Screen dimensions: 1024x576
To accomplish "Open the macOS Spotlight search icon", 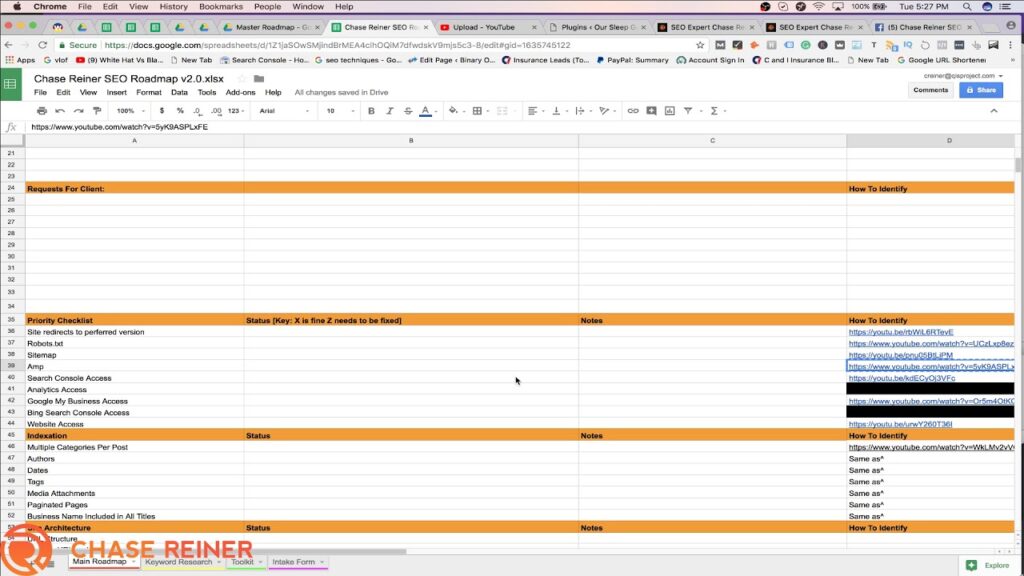I will tap(967, 7).
